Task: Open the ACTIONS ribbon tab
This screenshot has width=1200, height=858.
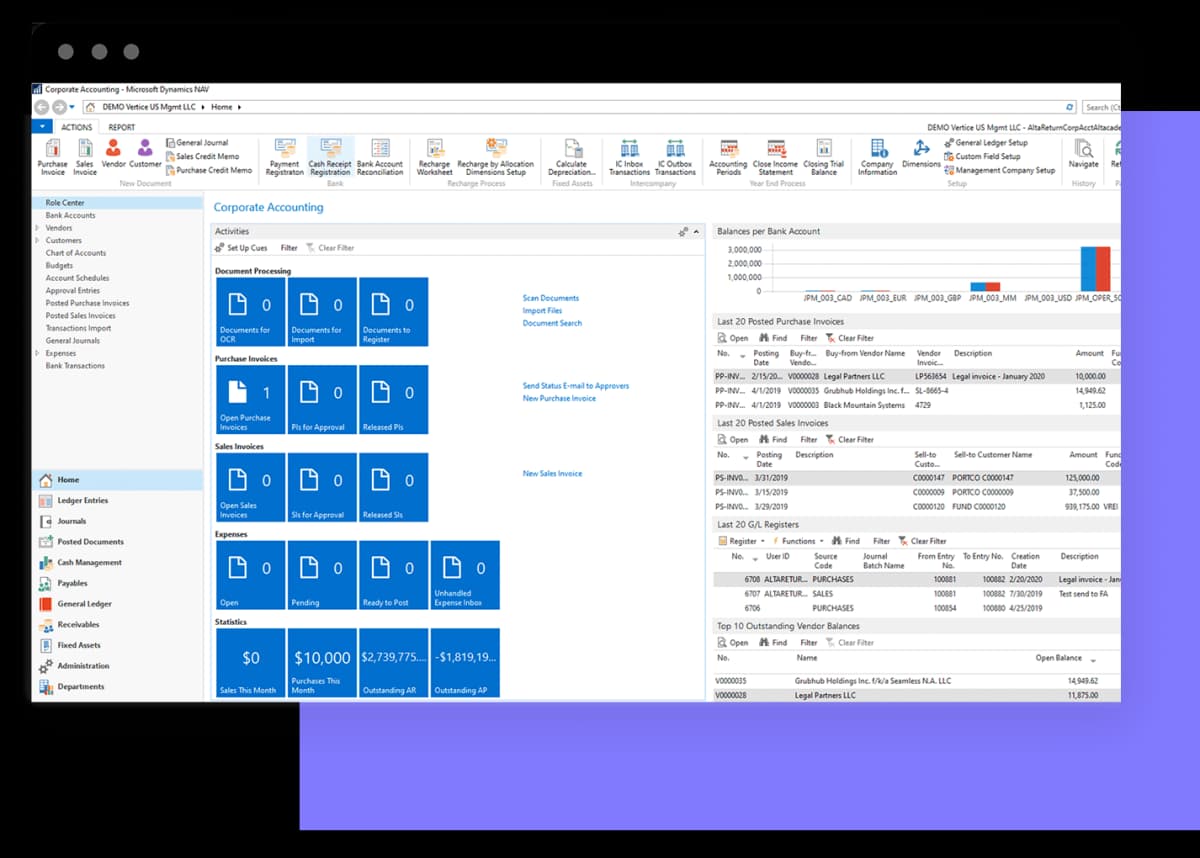Action: pyautogui.click(x=77, y=126)
